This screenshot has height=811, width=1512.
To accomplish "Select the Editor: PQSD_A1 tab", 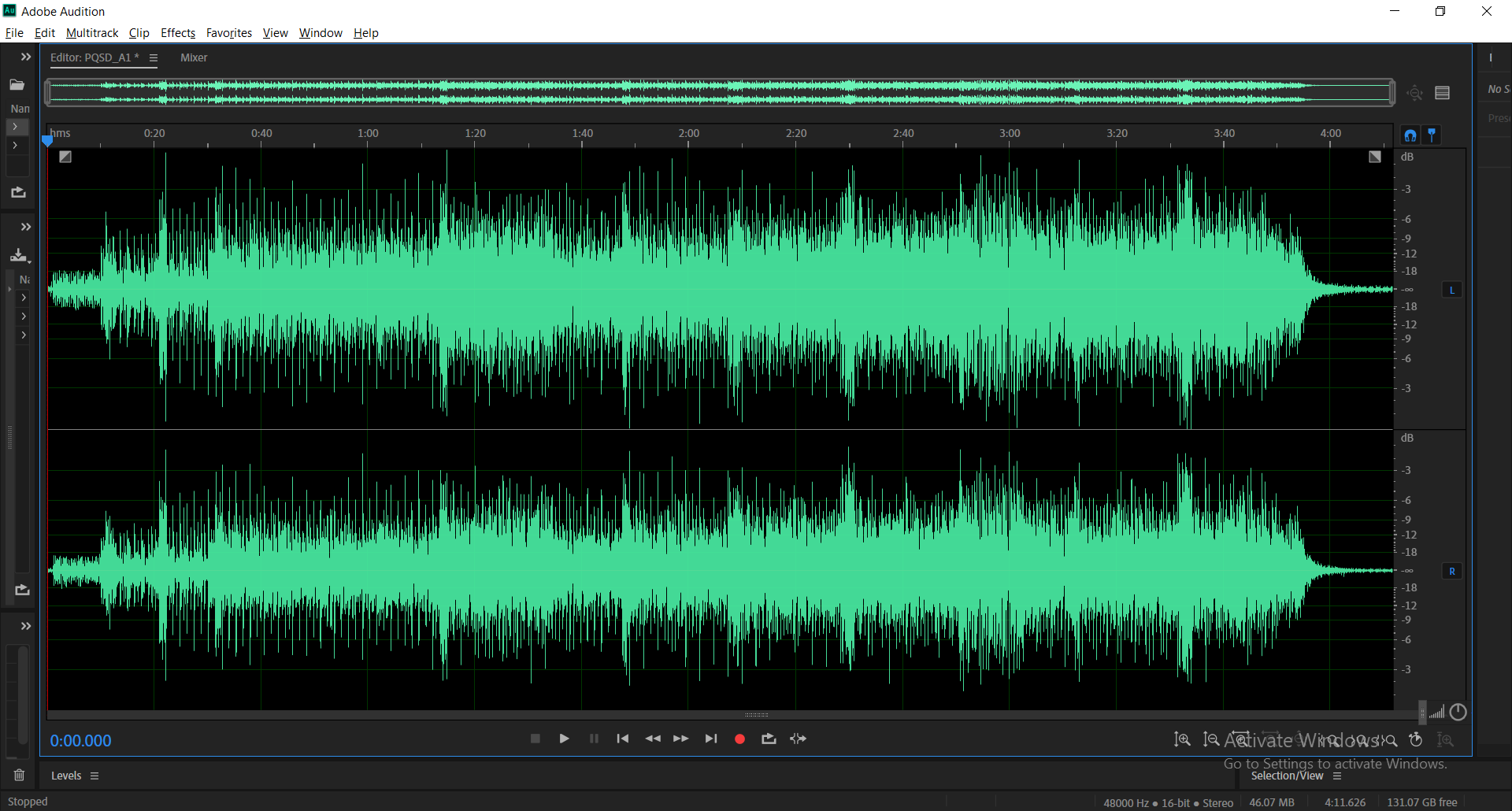I will [x=94, y=57].
